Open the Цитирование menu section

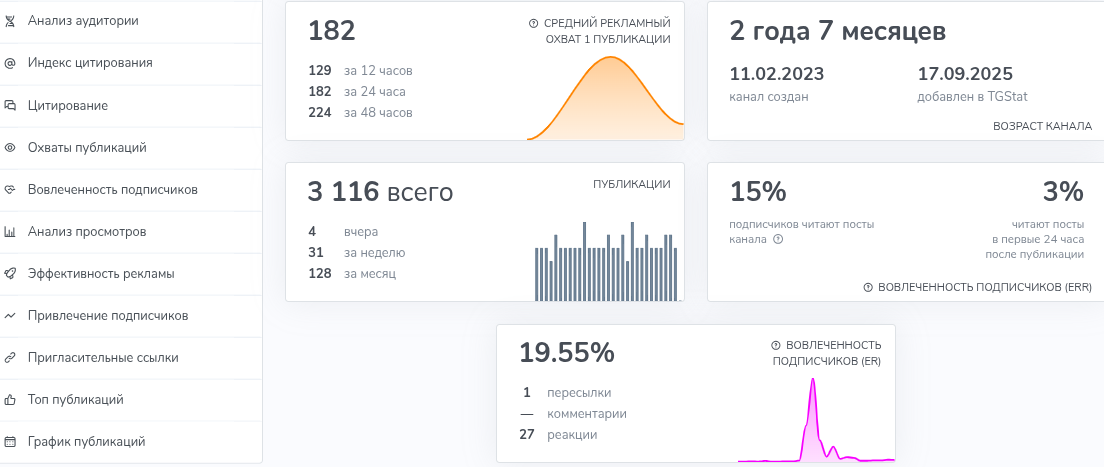coord(68,105)
